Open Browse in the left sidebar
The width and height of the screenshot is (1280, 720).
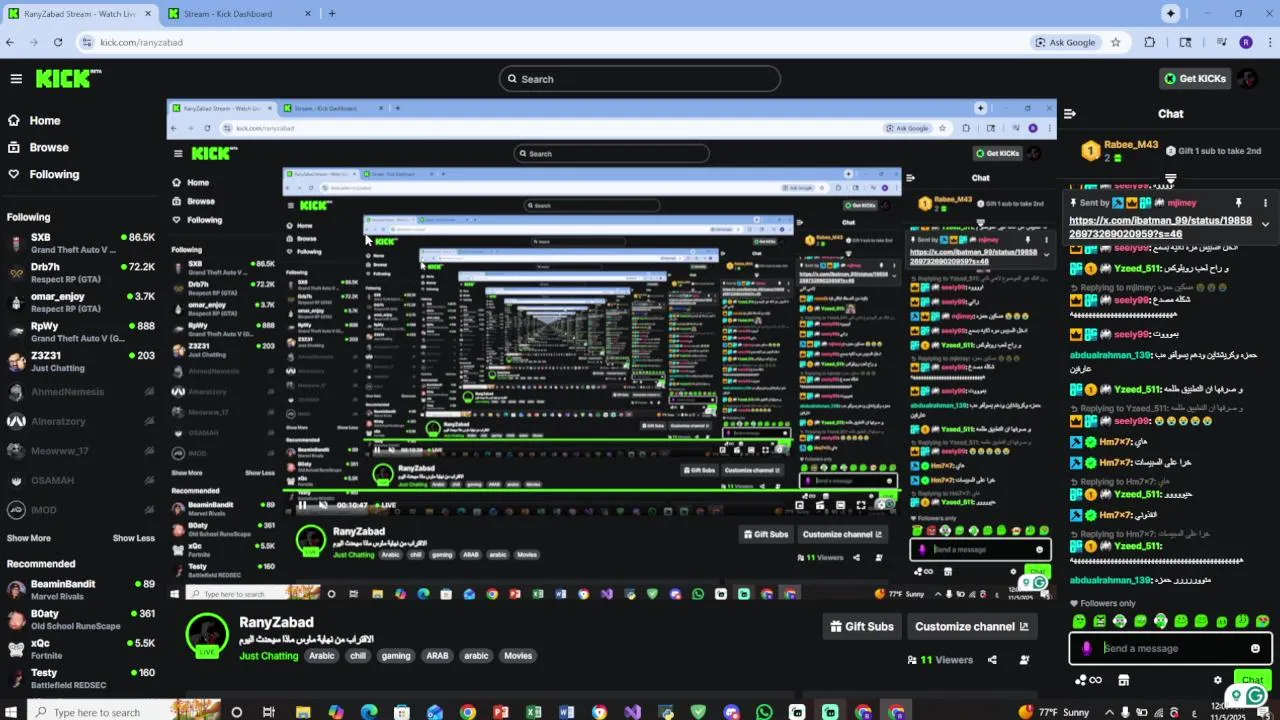38,147
